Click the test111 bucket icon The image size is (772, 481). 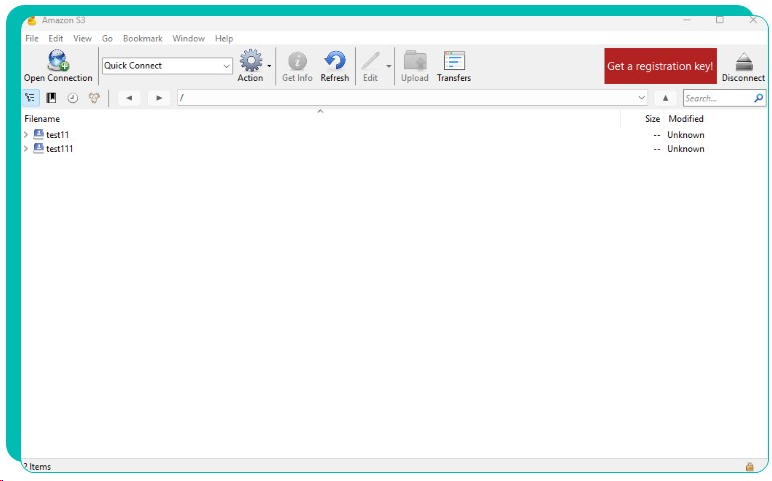pyautogui.click(x=38, y=148)
